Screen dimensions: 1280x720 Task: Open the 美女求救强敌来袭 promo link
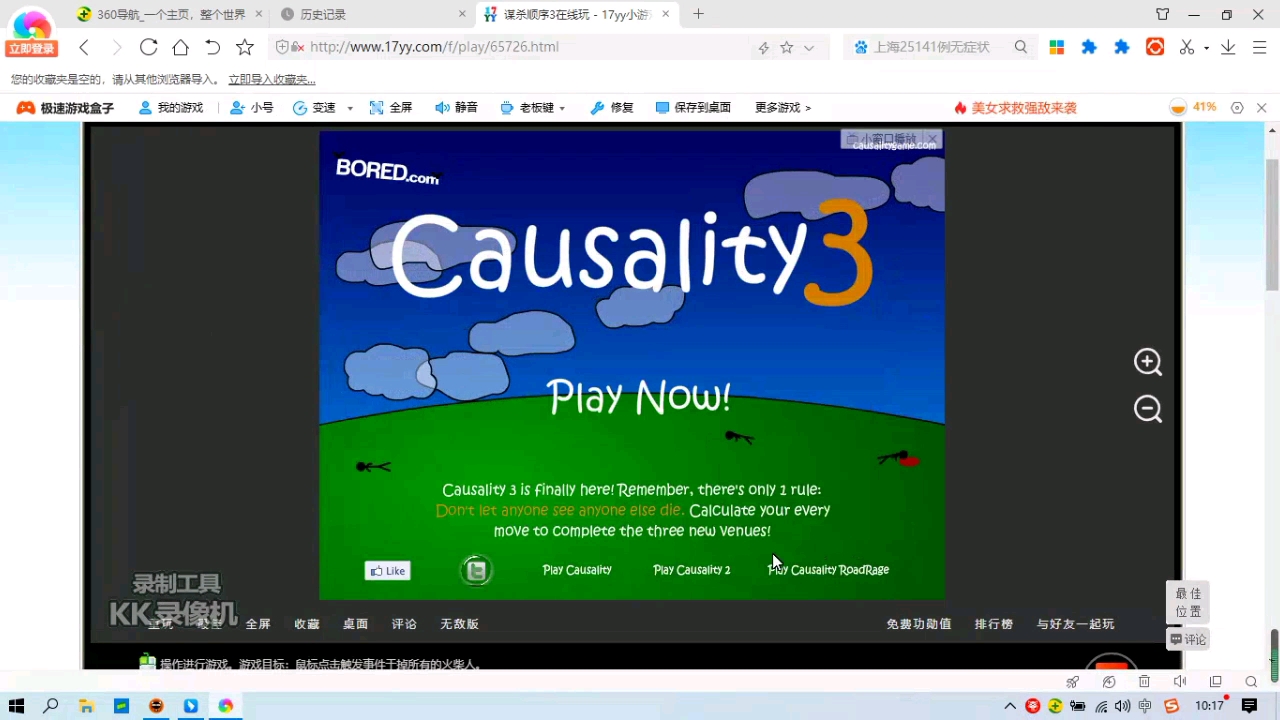coord(1015,108)
